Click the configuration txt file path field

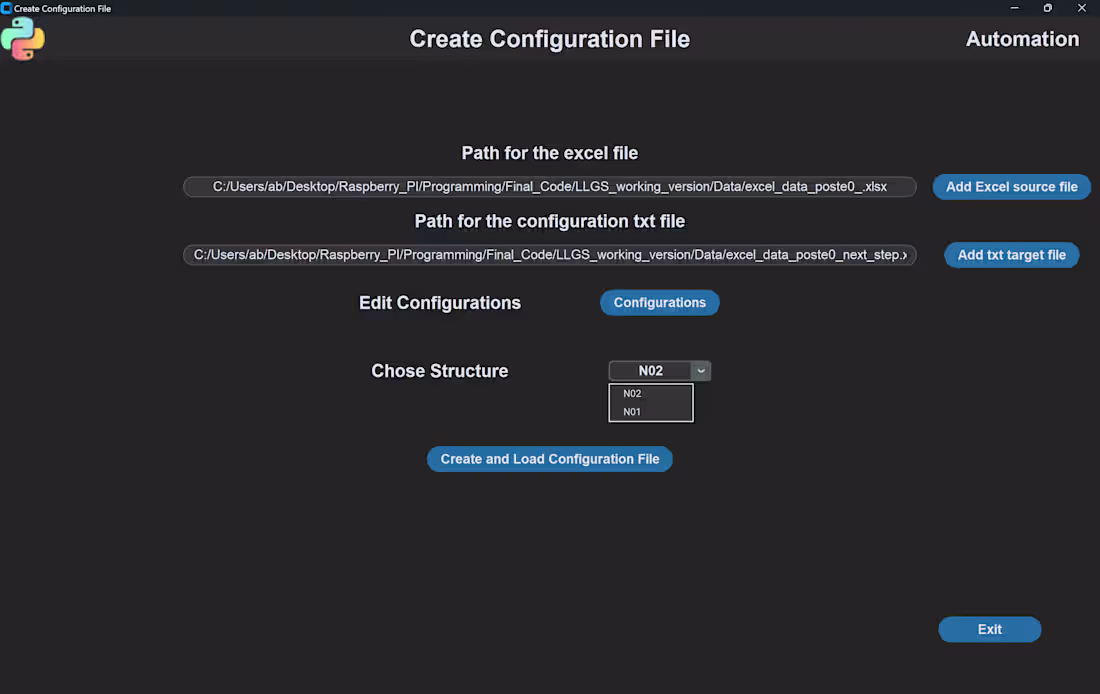click(x=549, y=254)
